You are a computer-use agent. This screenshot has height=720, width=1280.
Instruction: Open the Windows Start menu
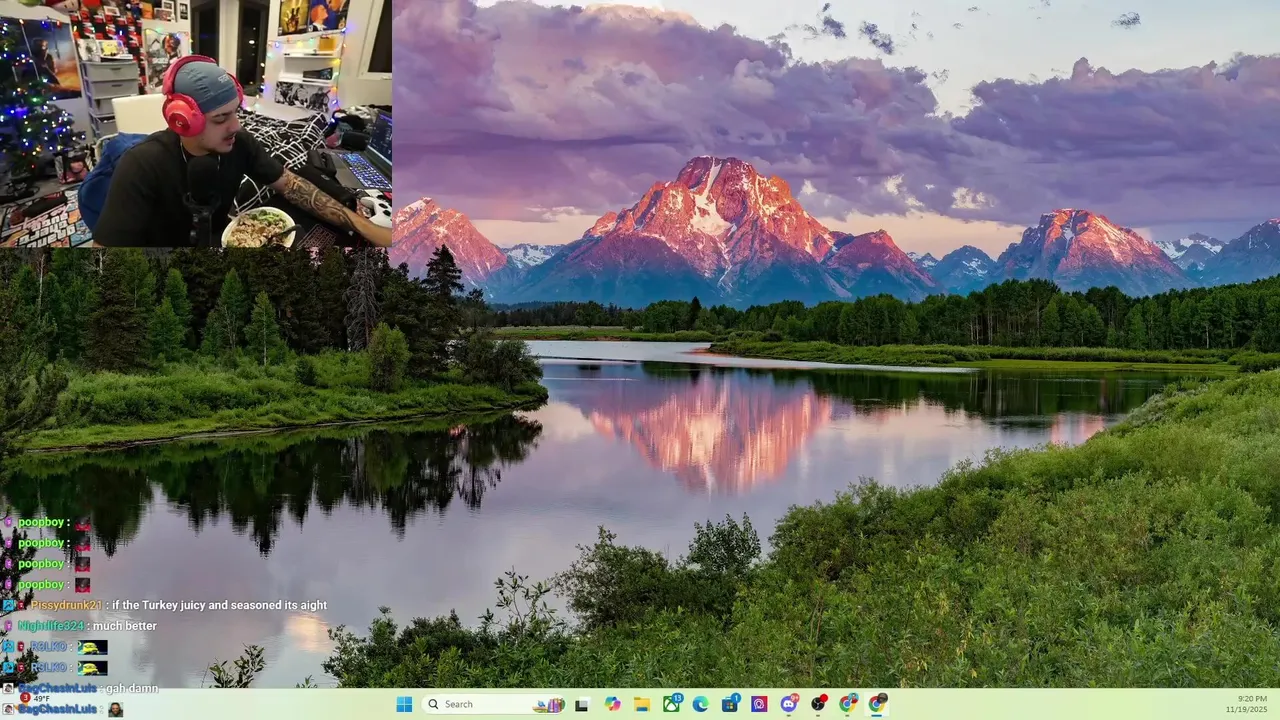(x=404, y=704)
